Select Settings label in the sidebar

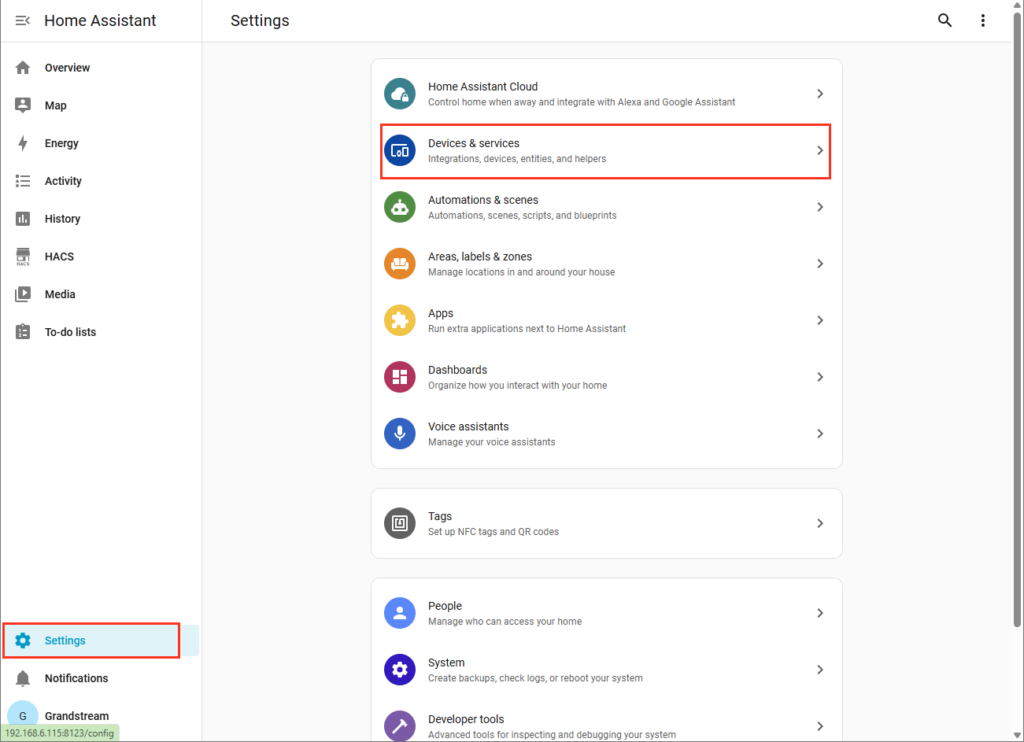point(65,641)
